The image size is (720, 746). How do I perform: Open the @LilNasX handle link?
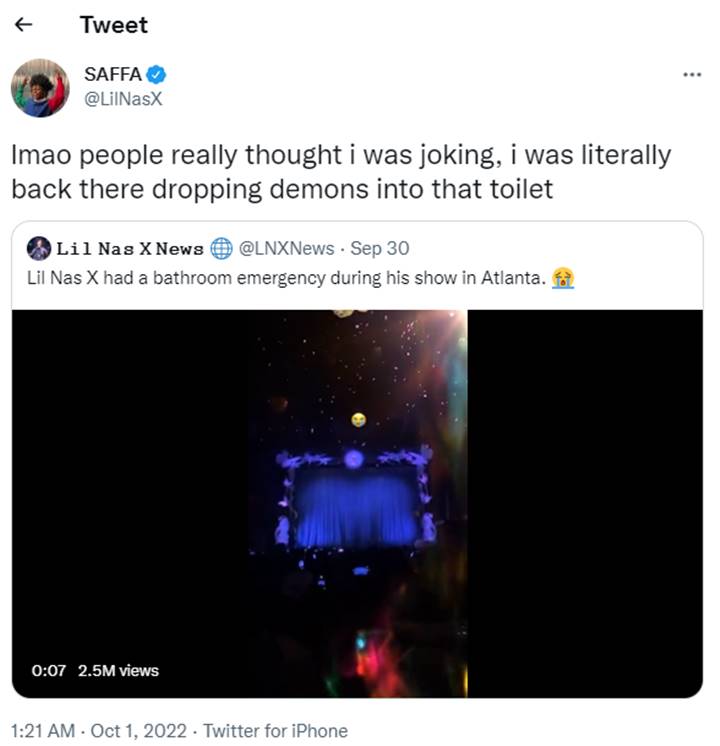point(123,99)
